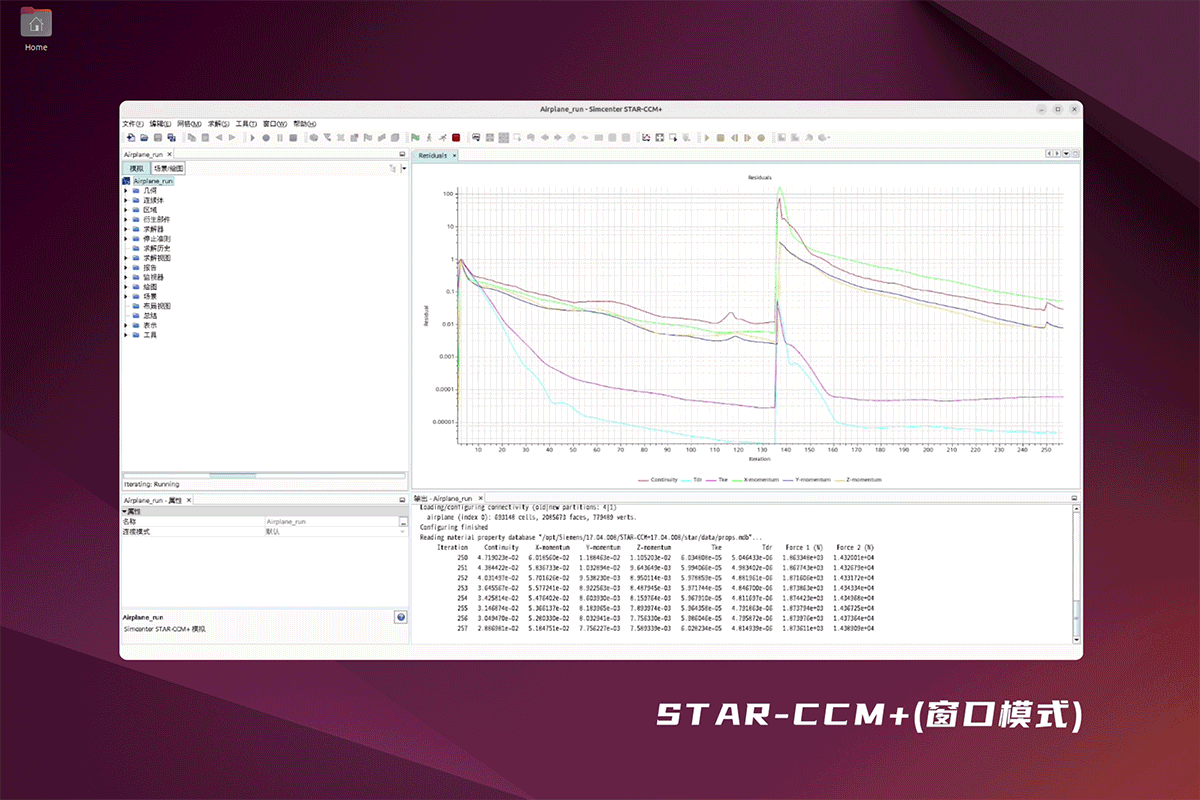
Task: Expand the 场景 tree node
Action: [x=126, y=296]
